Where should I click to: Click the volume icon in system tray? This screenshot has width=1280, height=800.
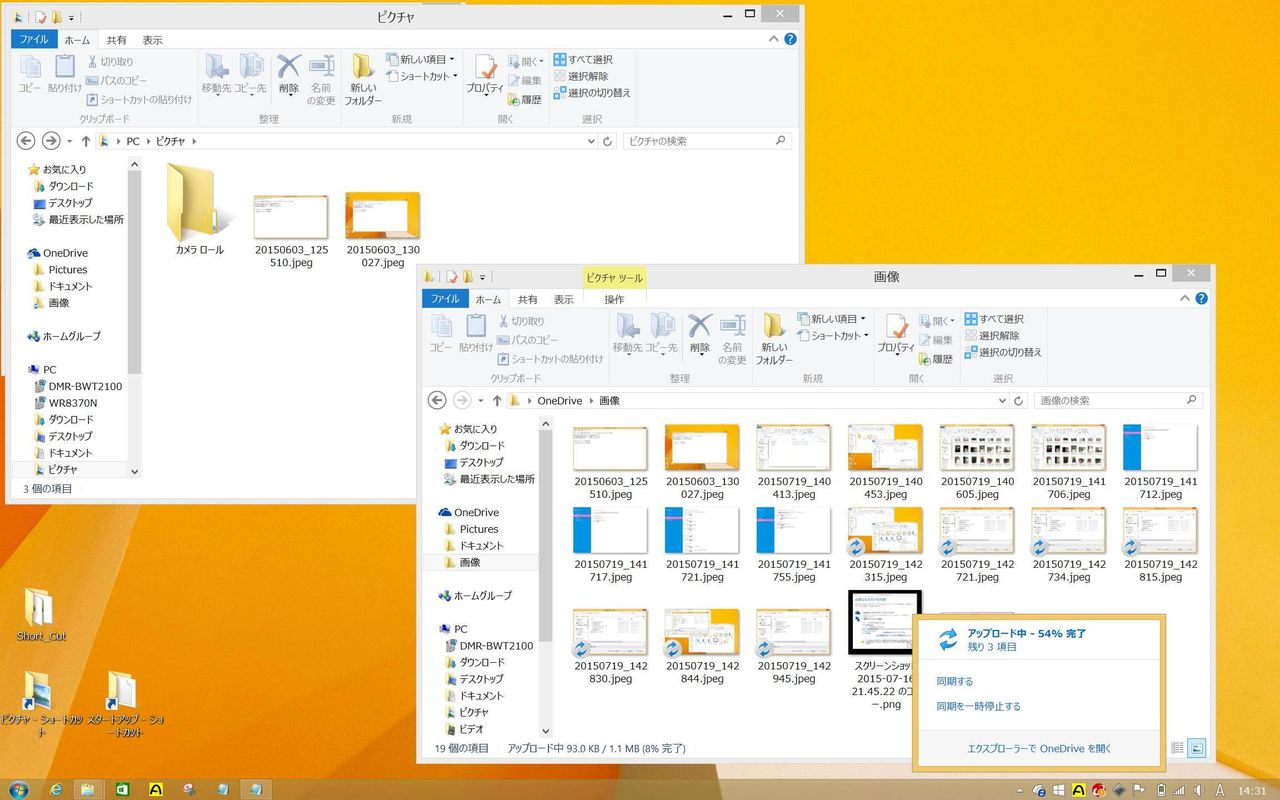click(1197, 789)
